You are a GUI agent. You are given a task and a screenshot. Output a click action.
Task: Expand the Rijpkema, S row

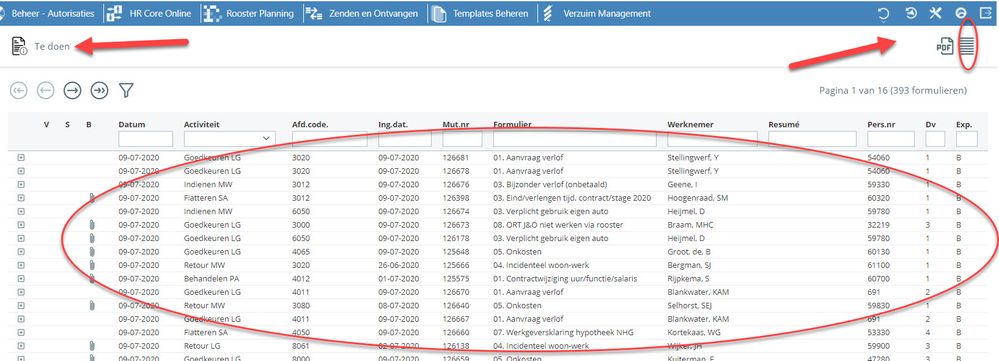tap(20, 278)
